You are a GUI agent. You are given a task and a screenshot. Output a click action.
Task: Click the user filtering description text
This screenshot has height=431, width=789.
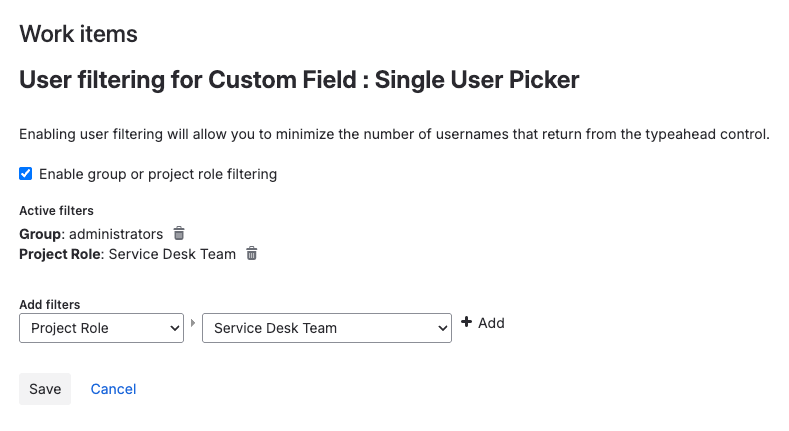394,134
